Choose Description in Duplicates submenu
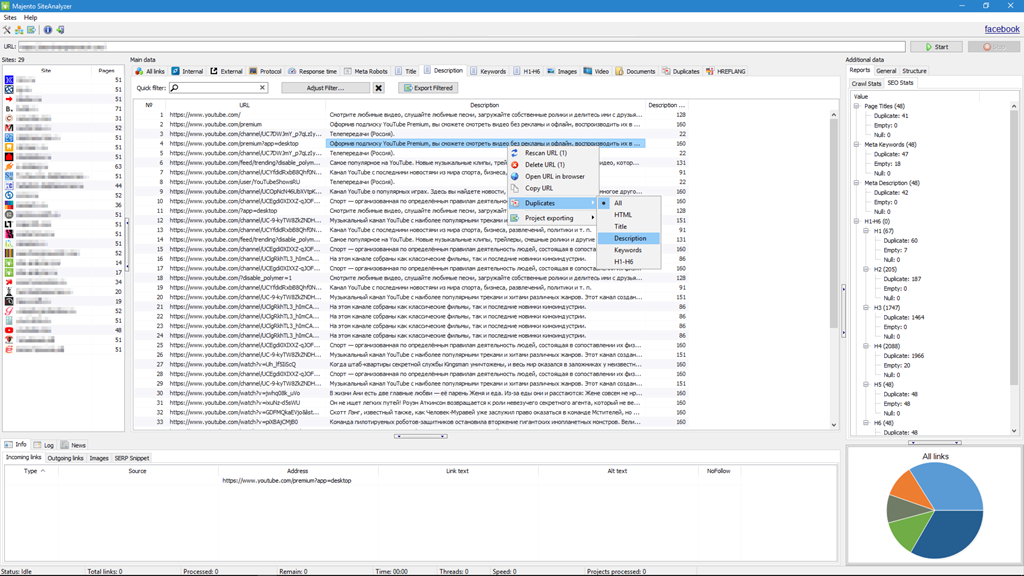1024x576 pixels. click(629, 238)
